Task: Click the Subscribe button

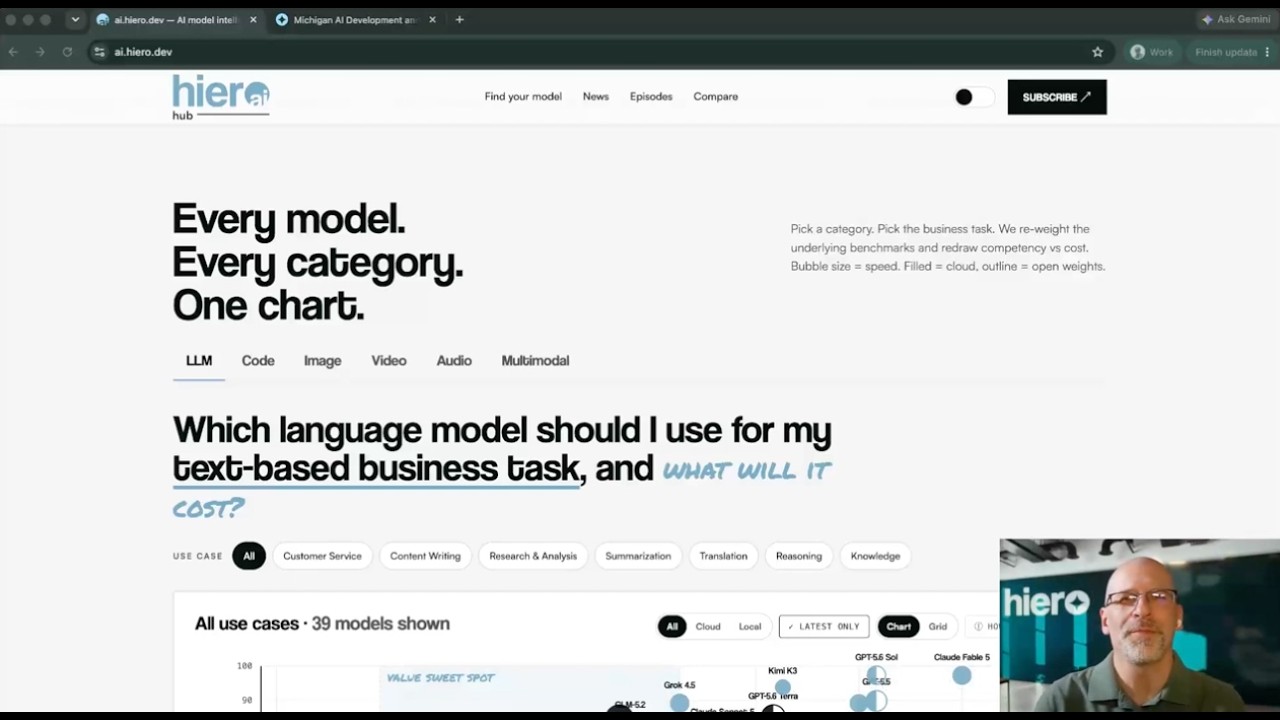Action: click(x=1057, y=97)
